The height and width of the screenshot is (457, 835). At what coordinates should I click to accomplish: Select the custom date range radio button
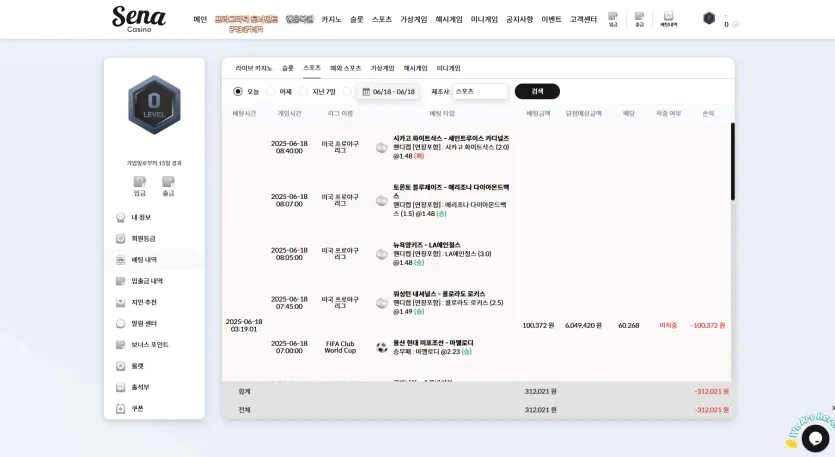(x=347, y=92)
